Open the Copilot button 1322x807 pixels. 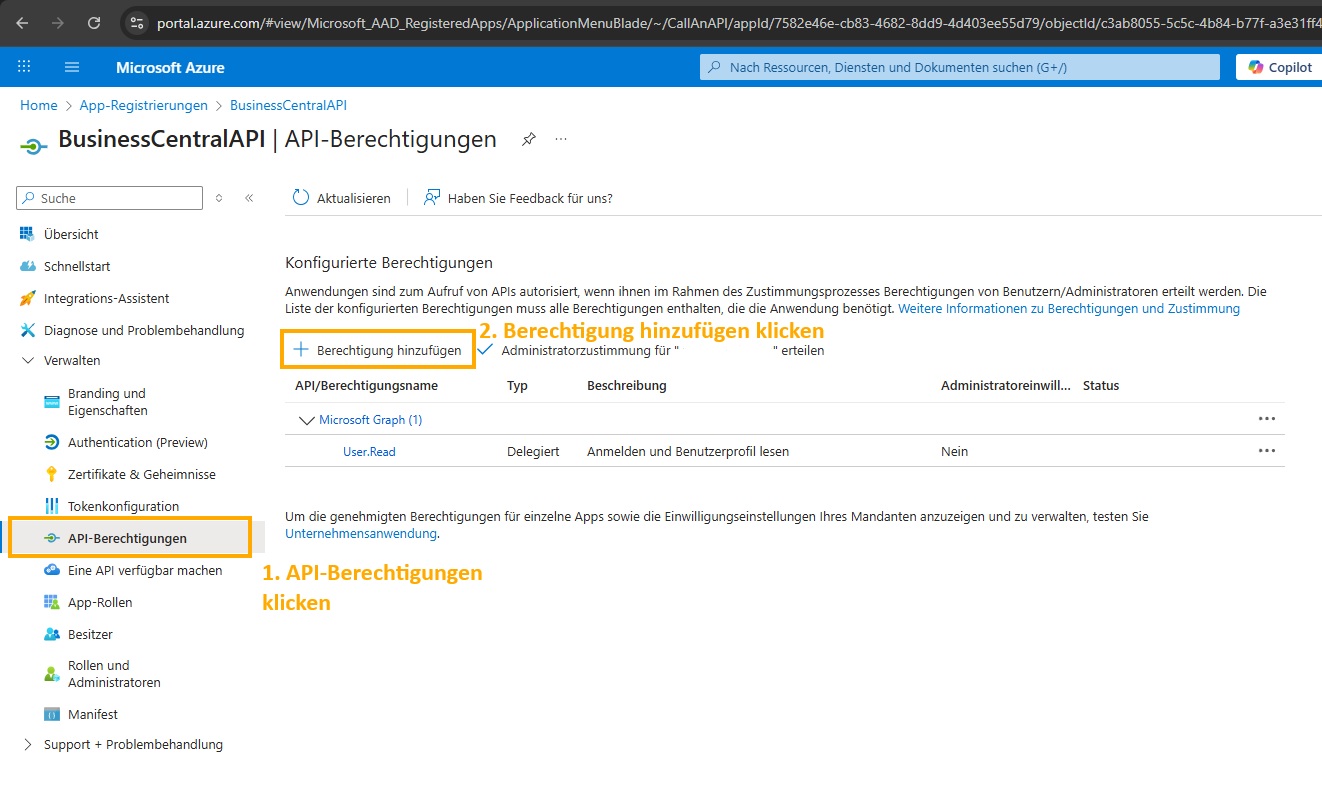pyautogui.click(x=1279, y=67)
